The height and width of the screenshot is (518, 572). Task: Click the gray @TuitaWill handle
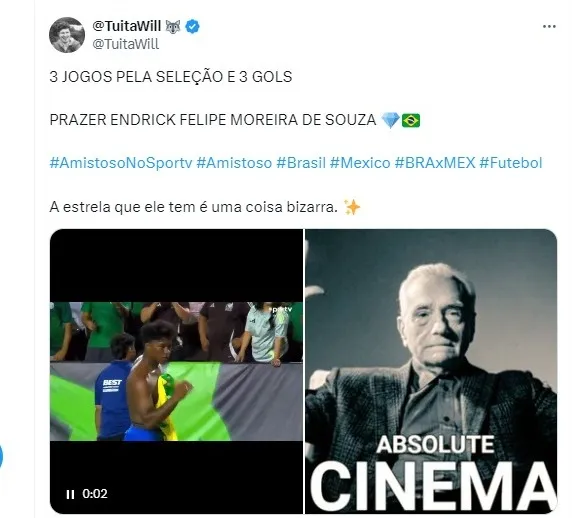point(125,44)
